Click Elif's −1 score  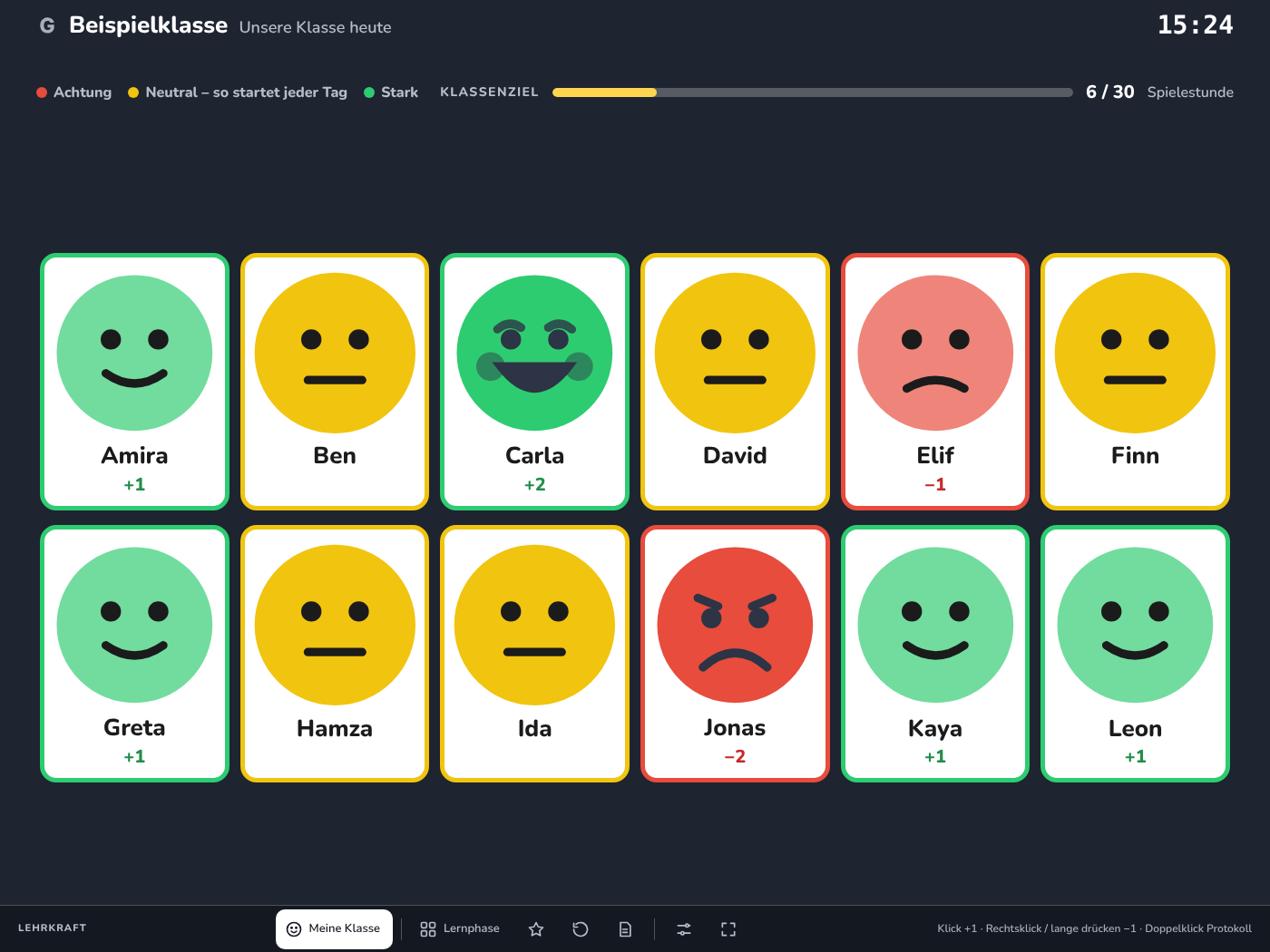point(935,484)
